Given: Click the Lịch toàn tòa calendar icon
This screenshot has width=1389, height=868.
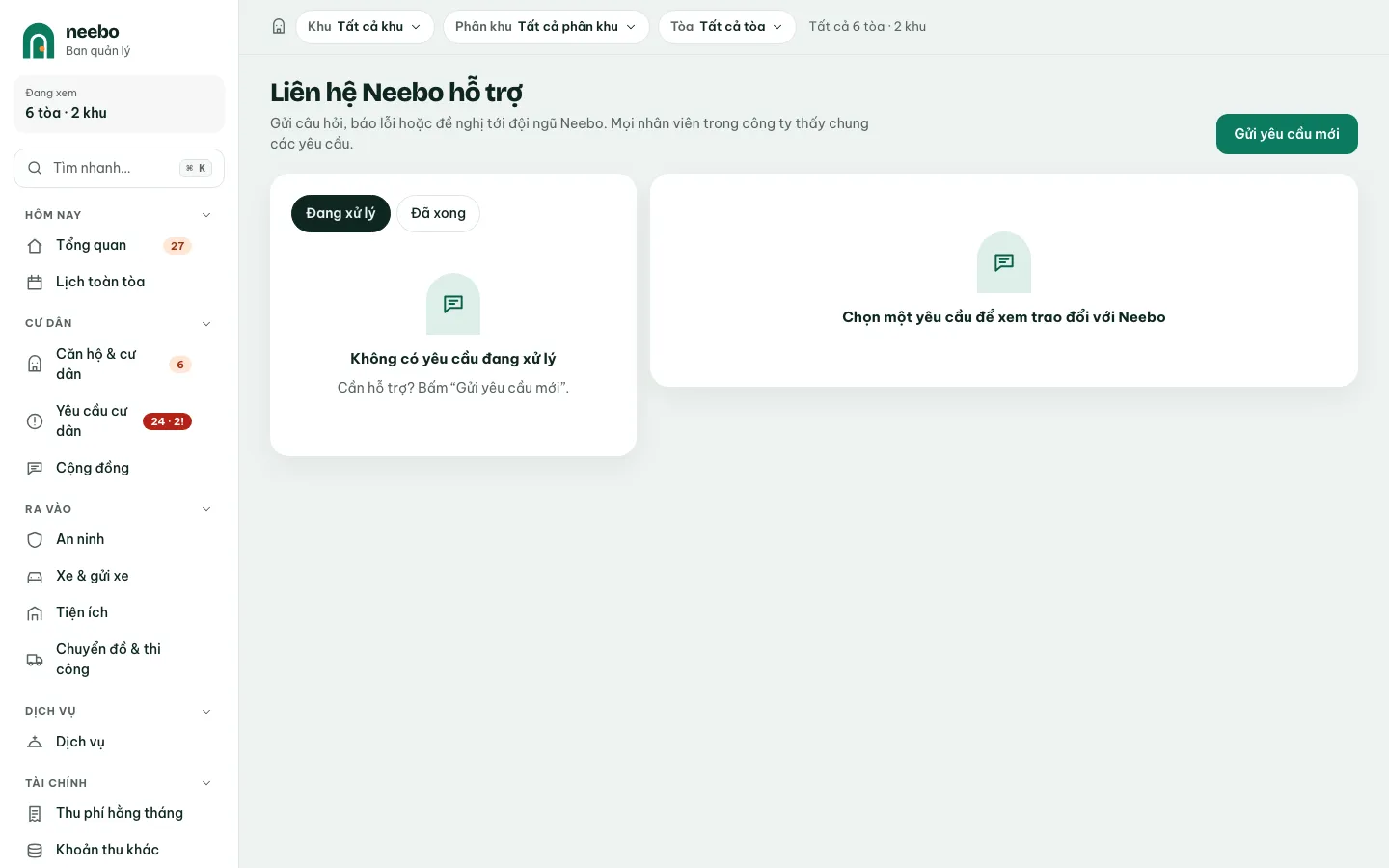Looking at the screenshot, I should (35, 283).
